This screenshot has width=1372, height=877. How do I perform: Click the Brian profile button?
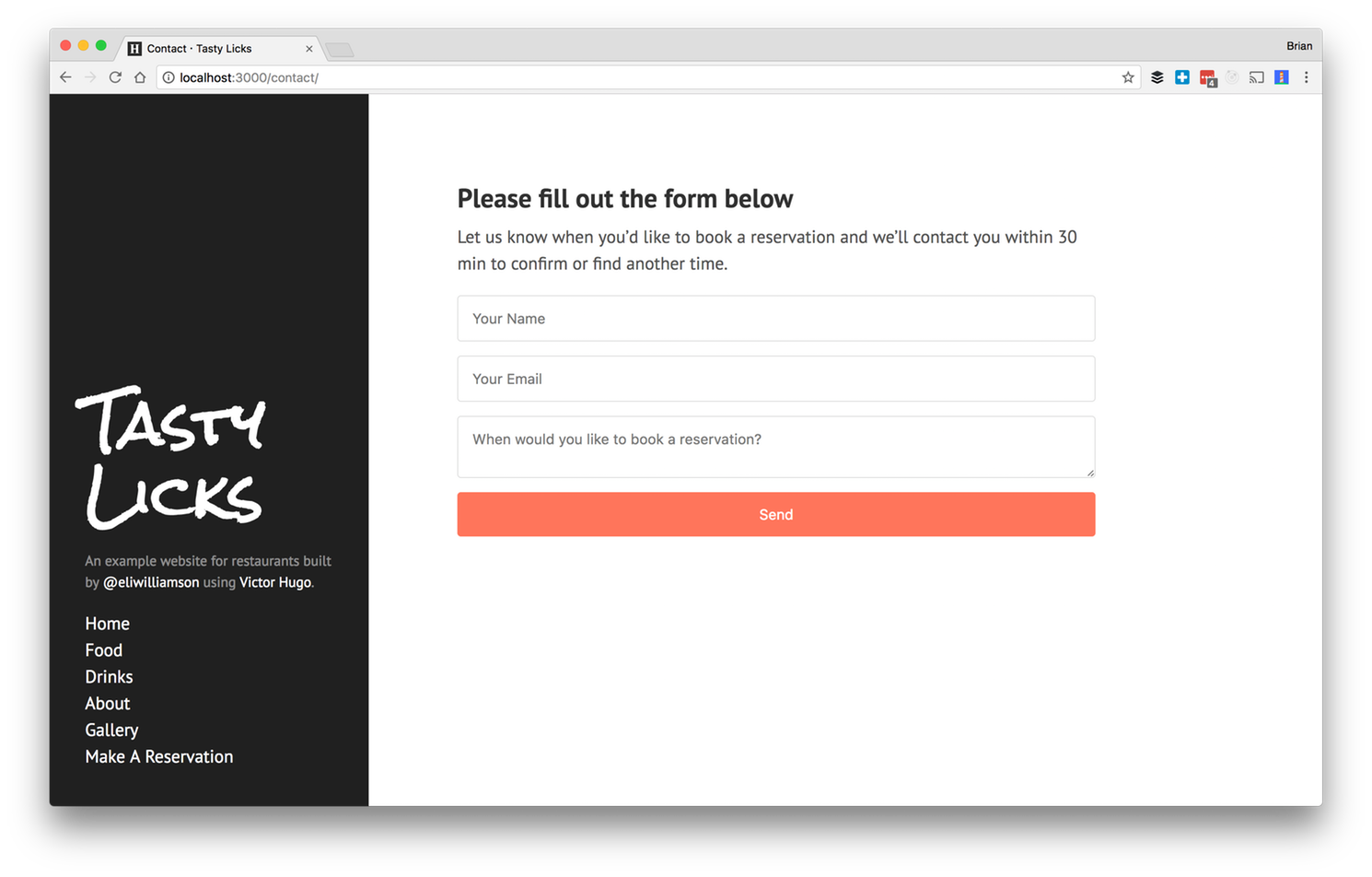pyautogui.click(x=1299, y=46)
